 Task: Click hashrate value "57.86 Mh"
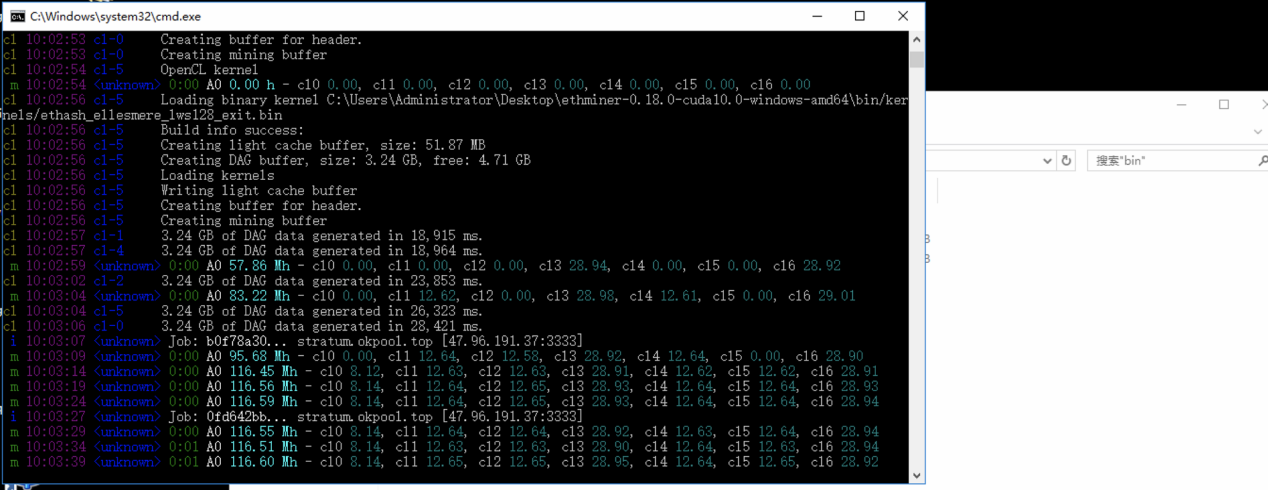click(259, 266)
